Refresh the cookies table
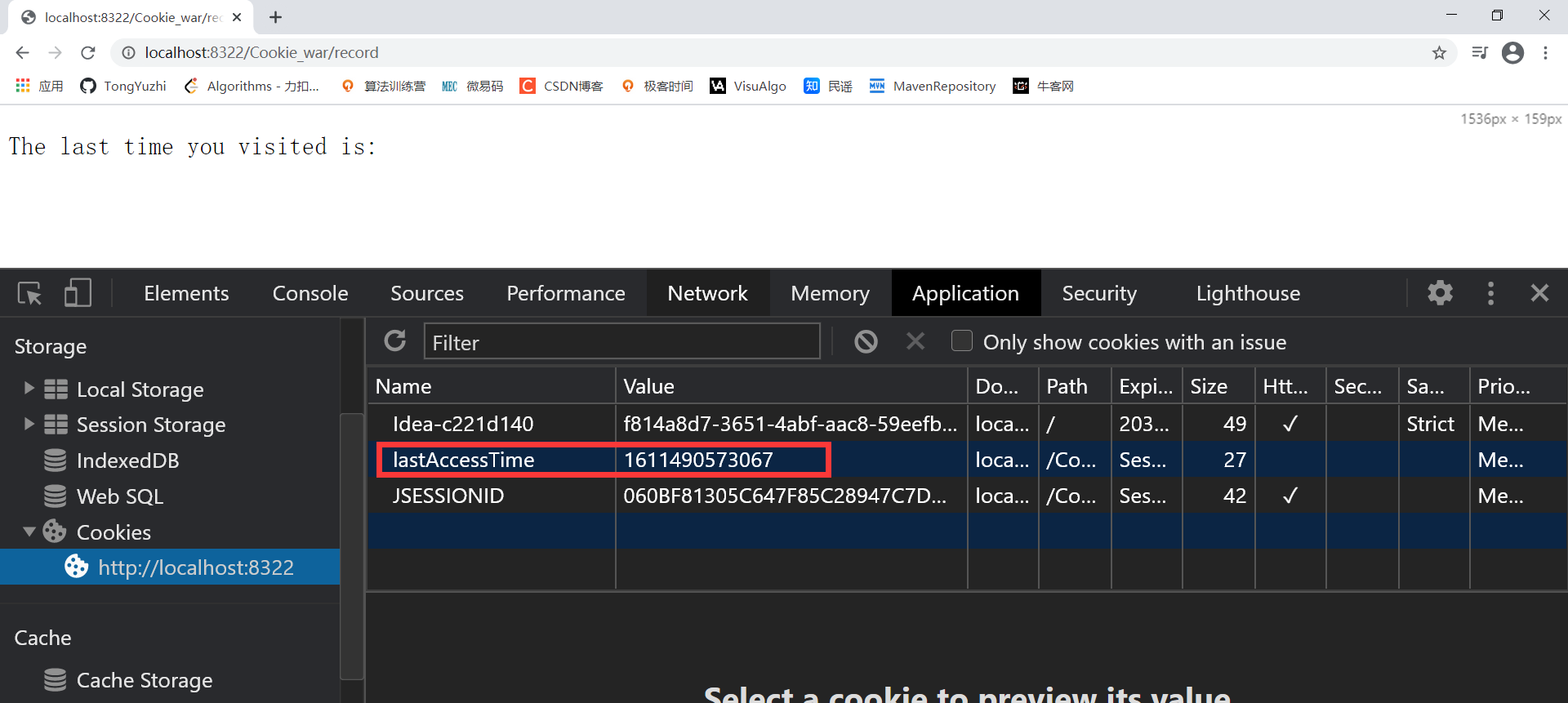Viewport: 1568px width, 703px height. (395, 341)
